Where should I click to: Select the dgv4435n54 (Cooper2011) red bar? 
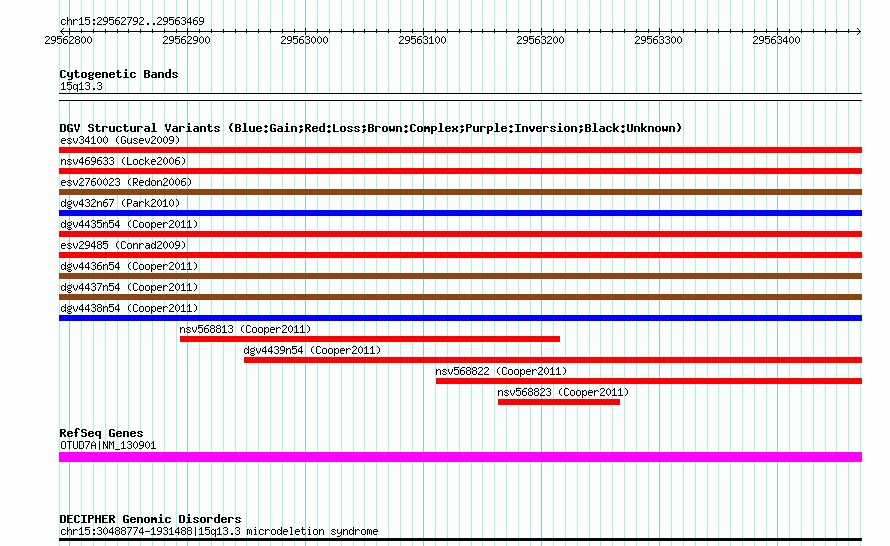pos(460,234)
